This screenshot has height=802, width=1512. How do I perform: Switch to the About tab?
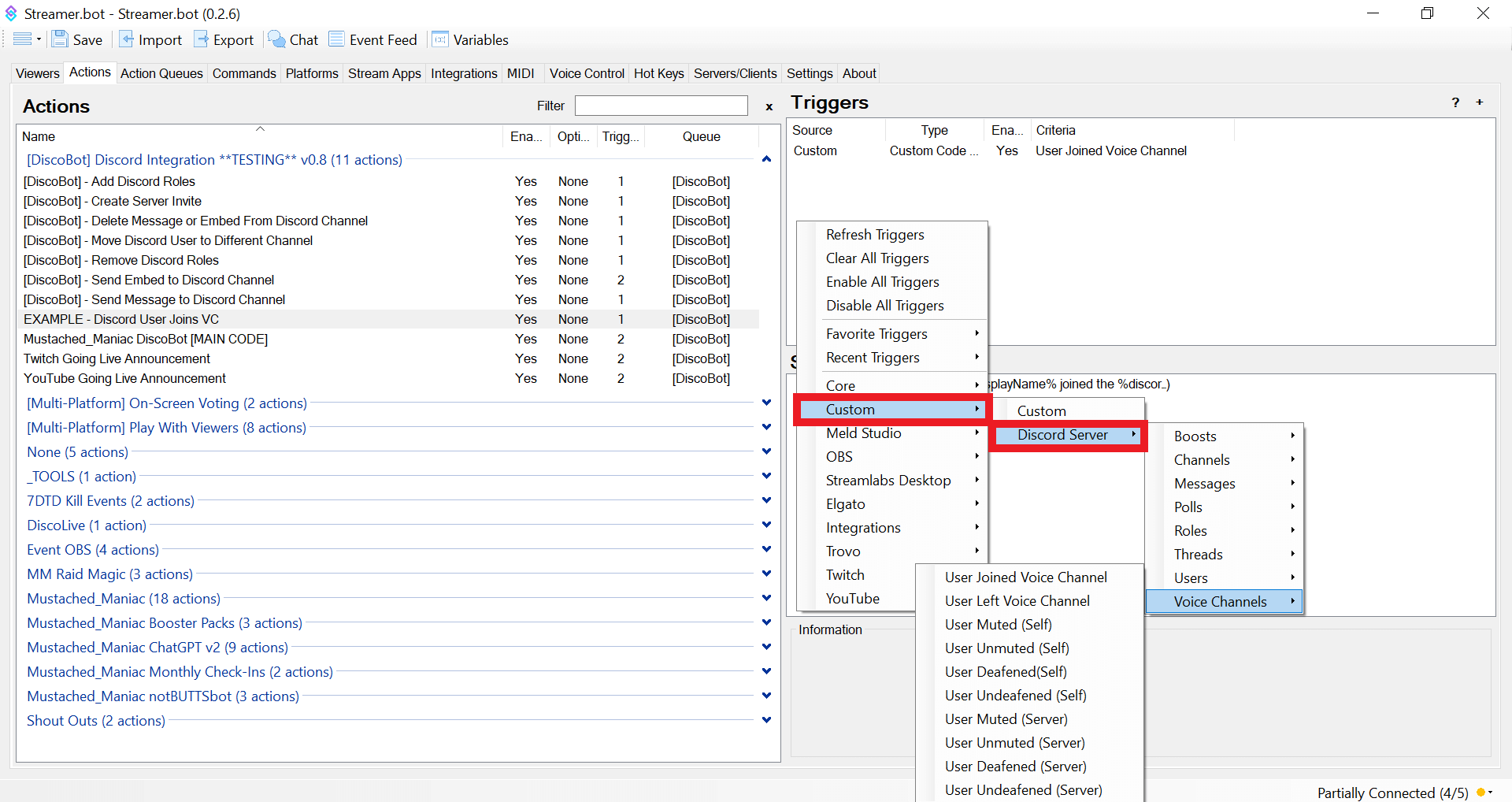(859, 73)
